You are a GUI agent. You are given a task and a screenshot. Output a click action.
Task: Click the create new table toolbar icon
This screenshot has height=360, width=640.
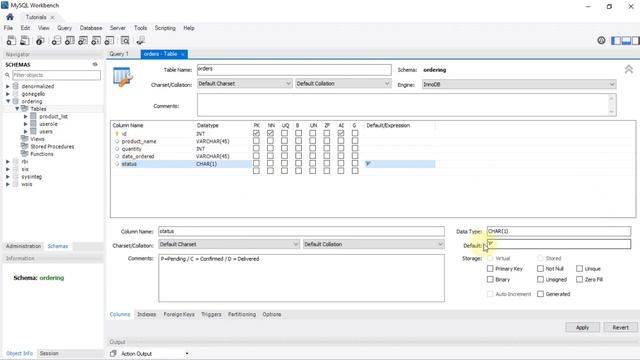[x=70, y=40]
